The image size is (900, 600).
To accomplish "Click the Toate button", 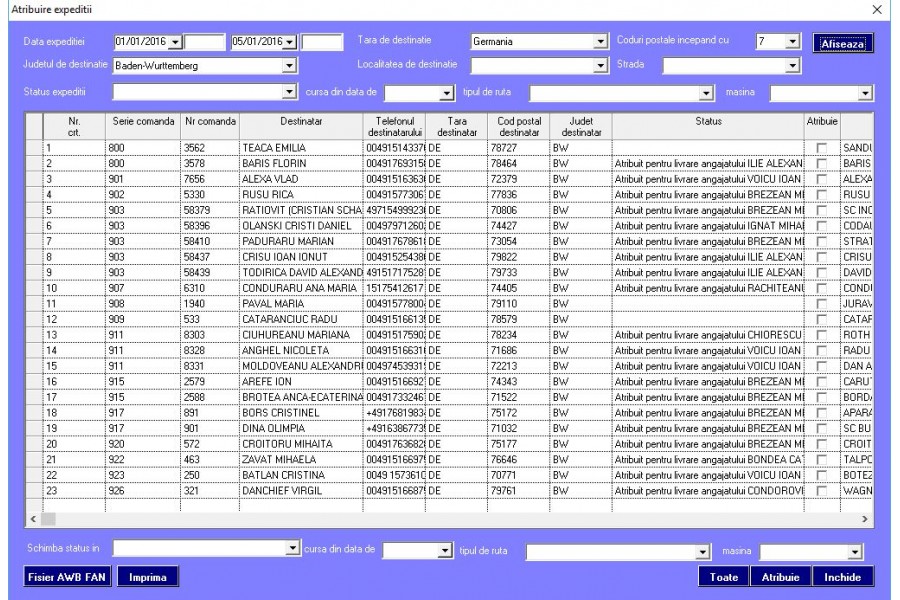I will [x=723, y=577].
